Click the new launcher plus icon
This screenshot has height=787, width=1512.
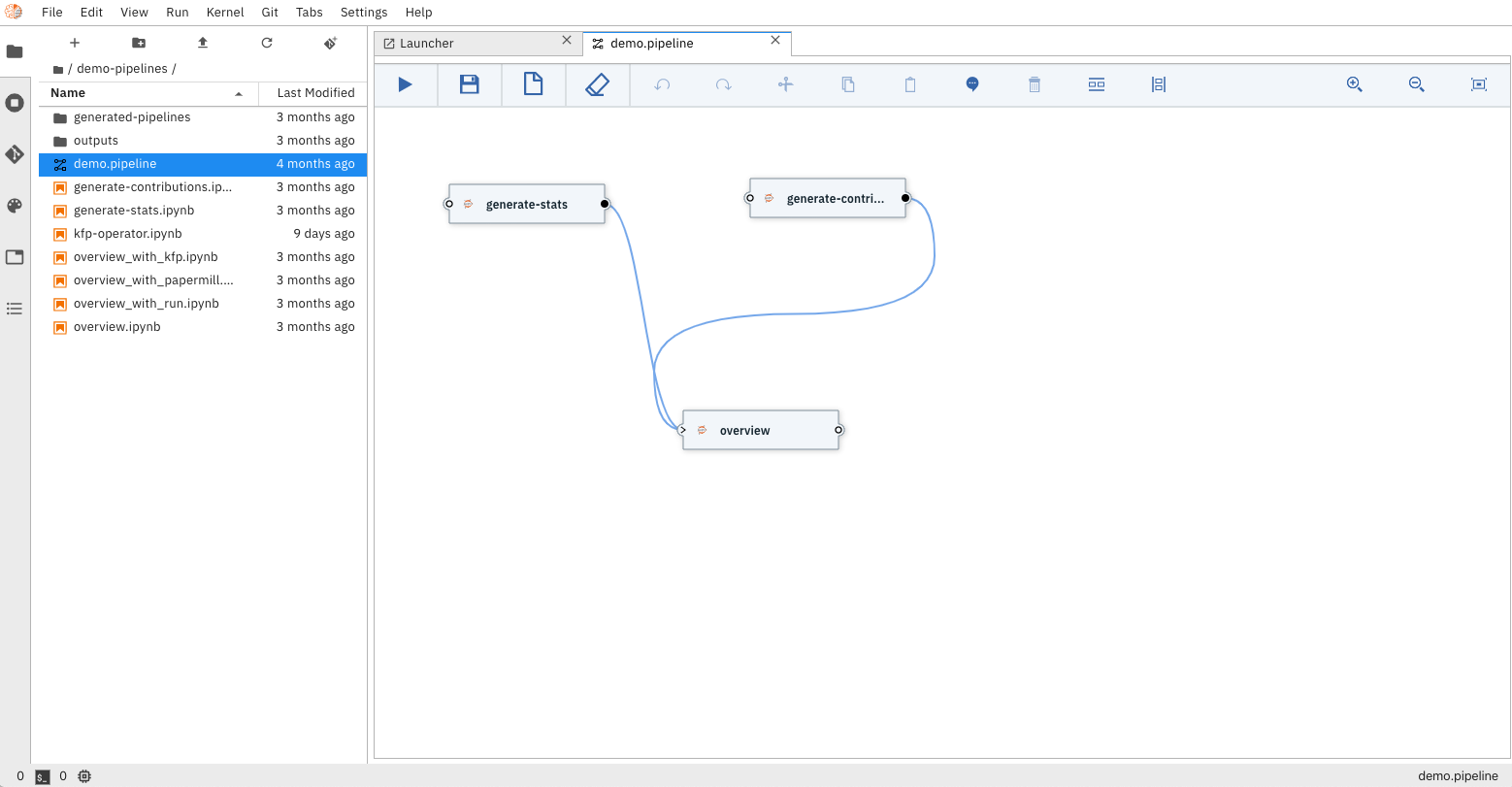pos(75,43)
